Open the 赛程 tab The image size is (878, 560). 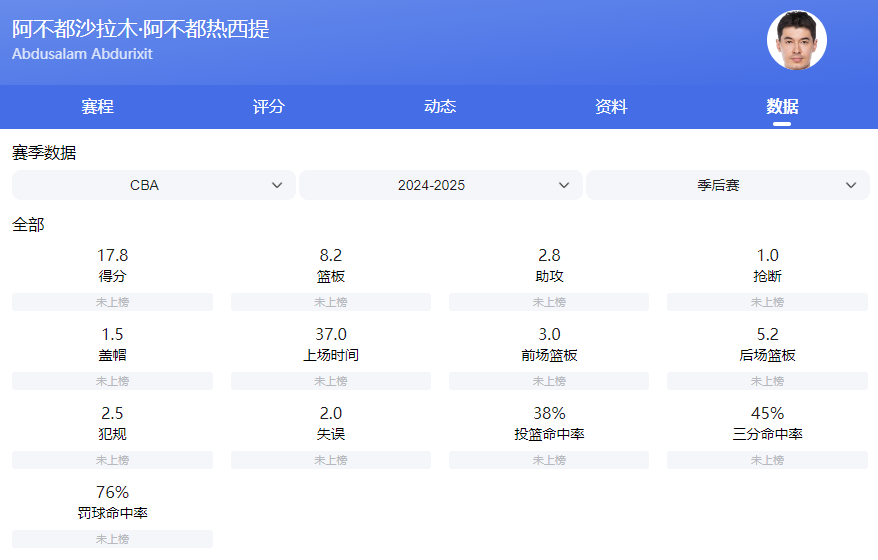pyautogui.click(x=97, y=106)
